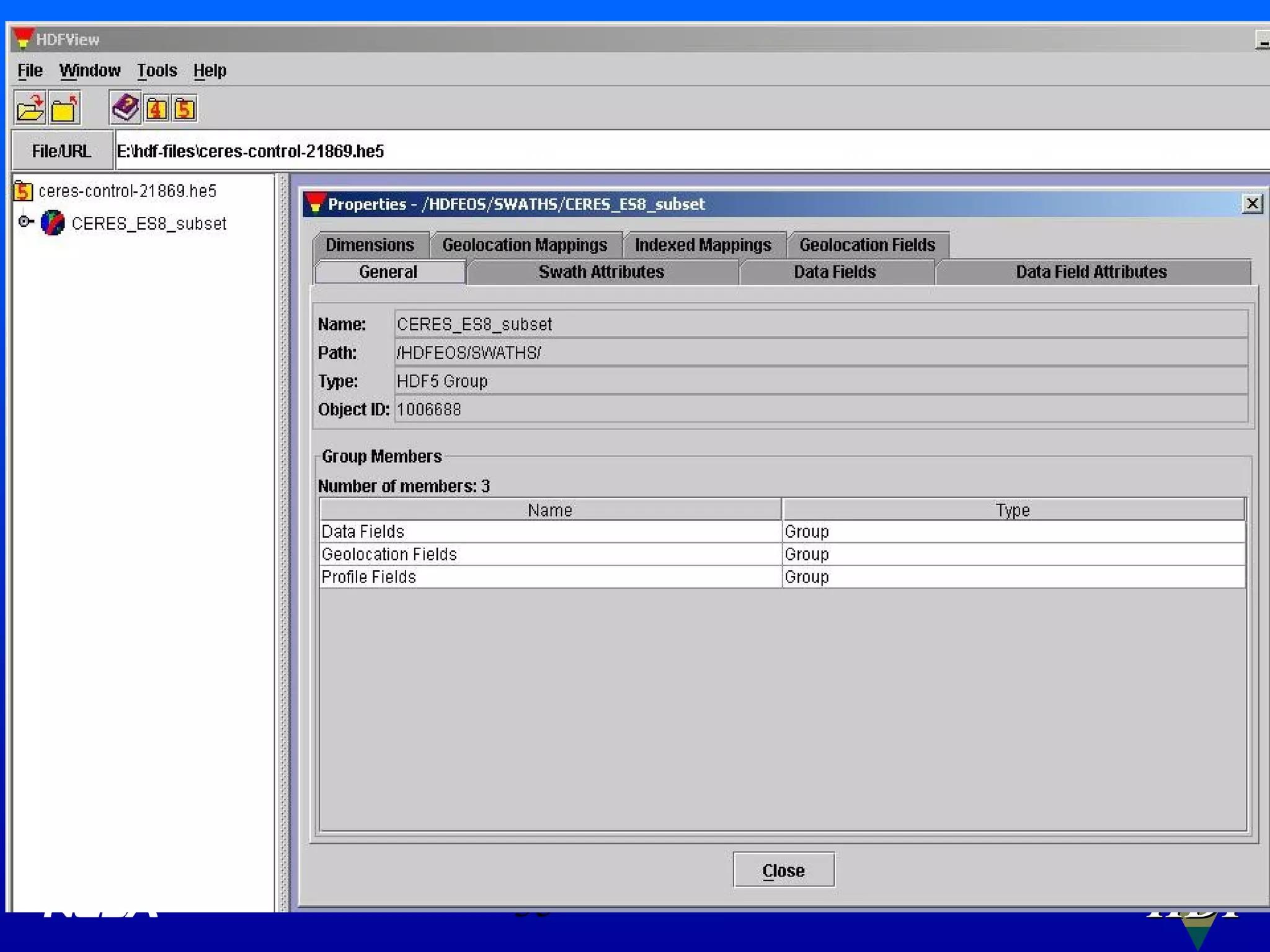Click the HDF4 library version icon
The image size is (1270, 952).
(x=156, y=110)
